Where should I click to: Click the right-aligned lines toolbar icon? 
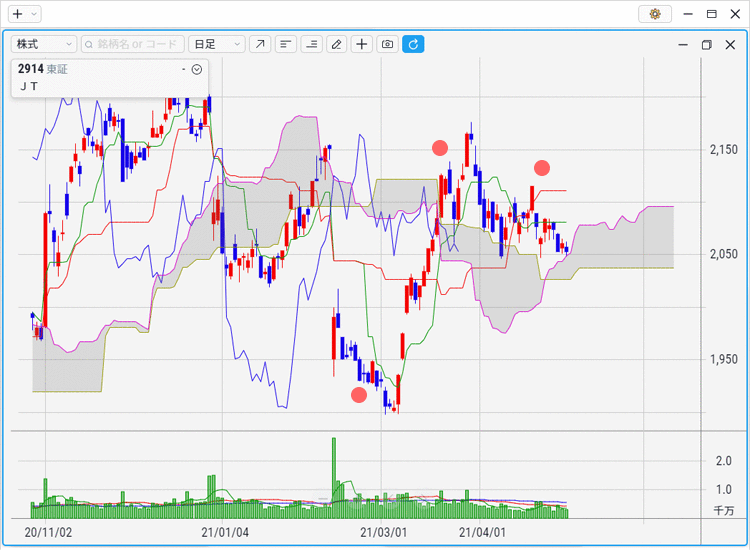(x=311, y=44)
